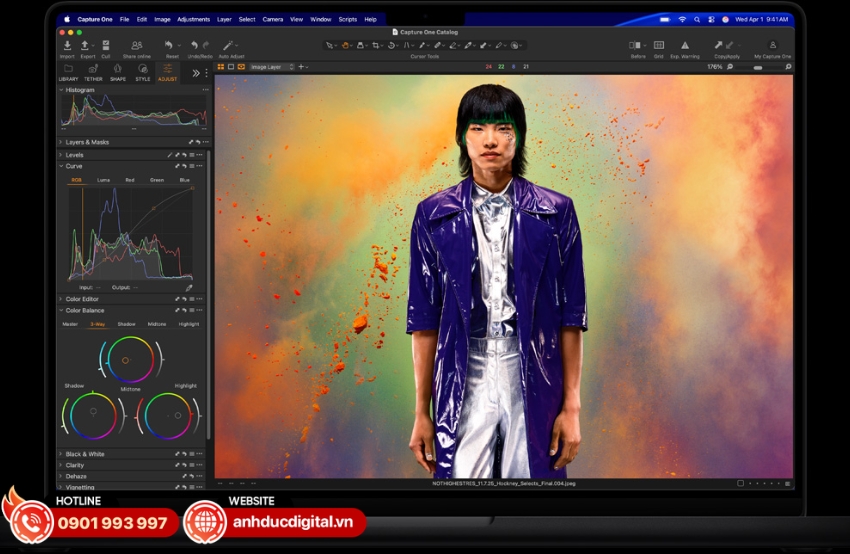Viewport: 850px width, 554px height.
Task: Collapse the Histogram panel
Action: (61, 90)
